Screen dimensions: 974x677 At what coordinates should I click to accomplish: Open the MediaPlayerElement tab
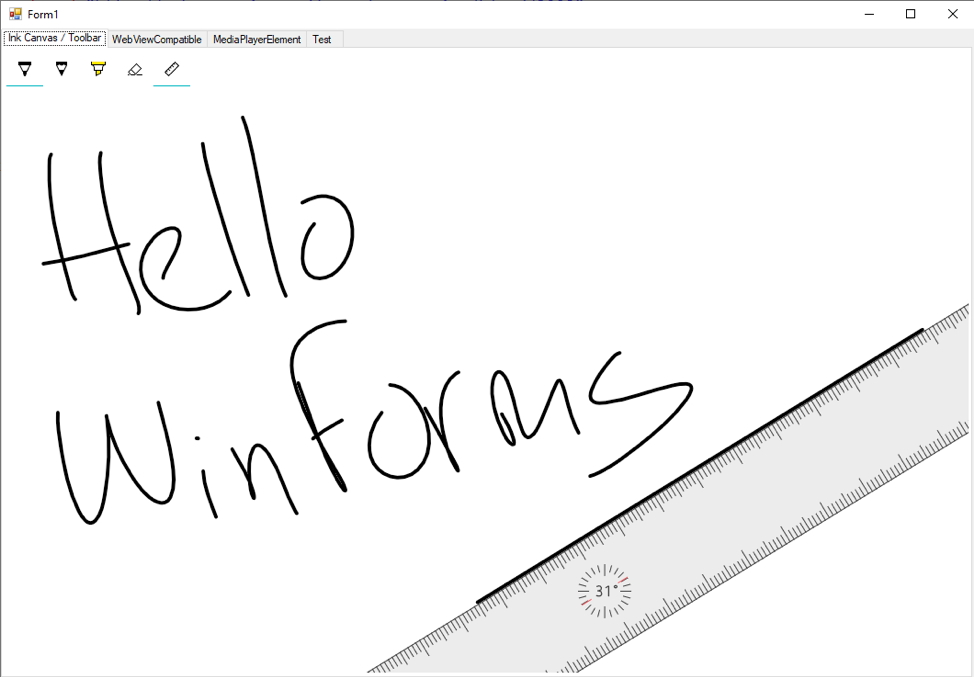(x=255, y=39)
